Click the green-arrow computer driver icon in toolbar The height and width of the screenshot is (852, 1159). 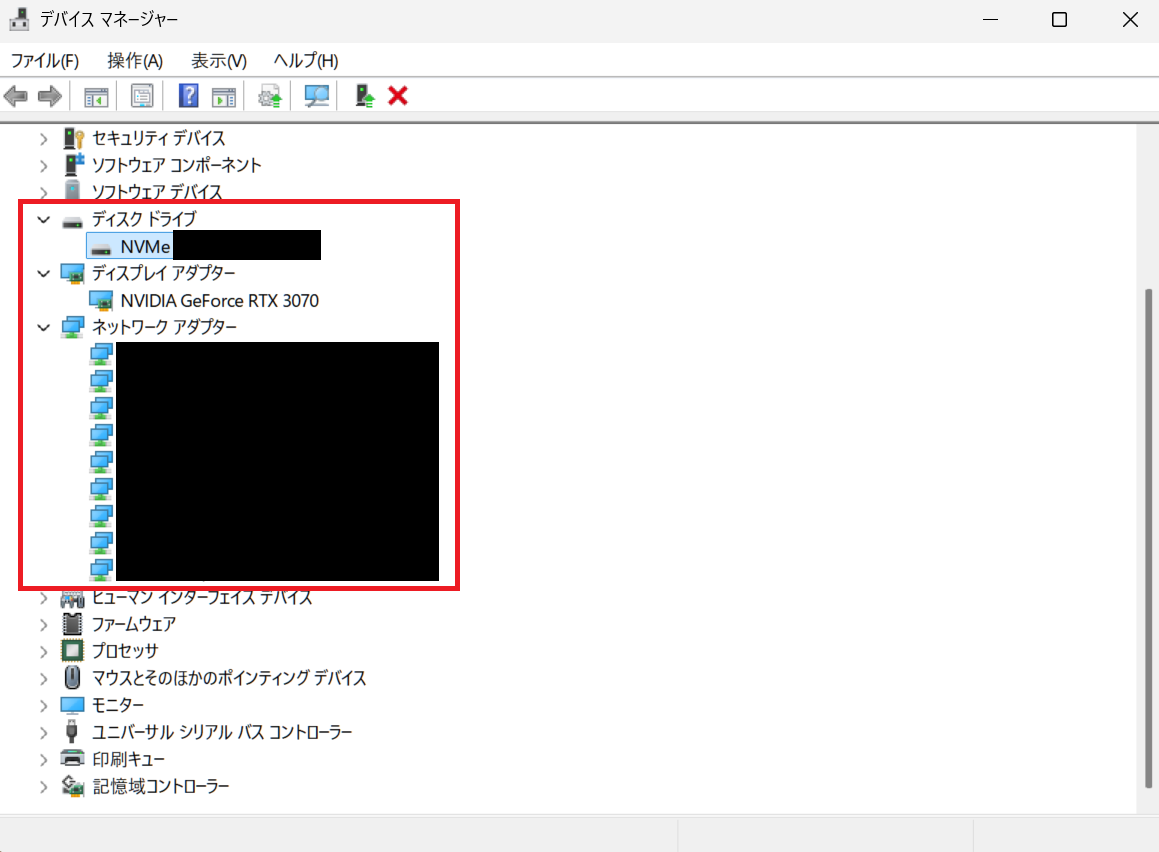click(365, 96)
